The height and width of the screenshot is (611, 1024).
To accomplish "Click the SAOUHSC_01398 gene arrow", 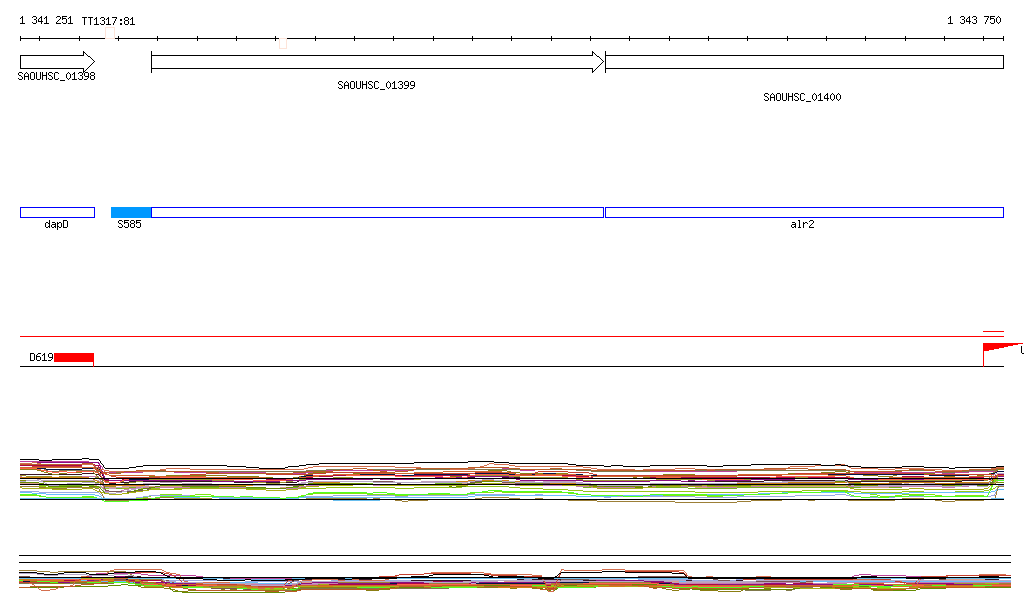I will [x=57, y=62].
